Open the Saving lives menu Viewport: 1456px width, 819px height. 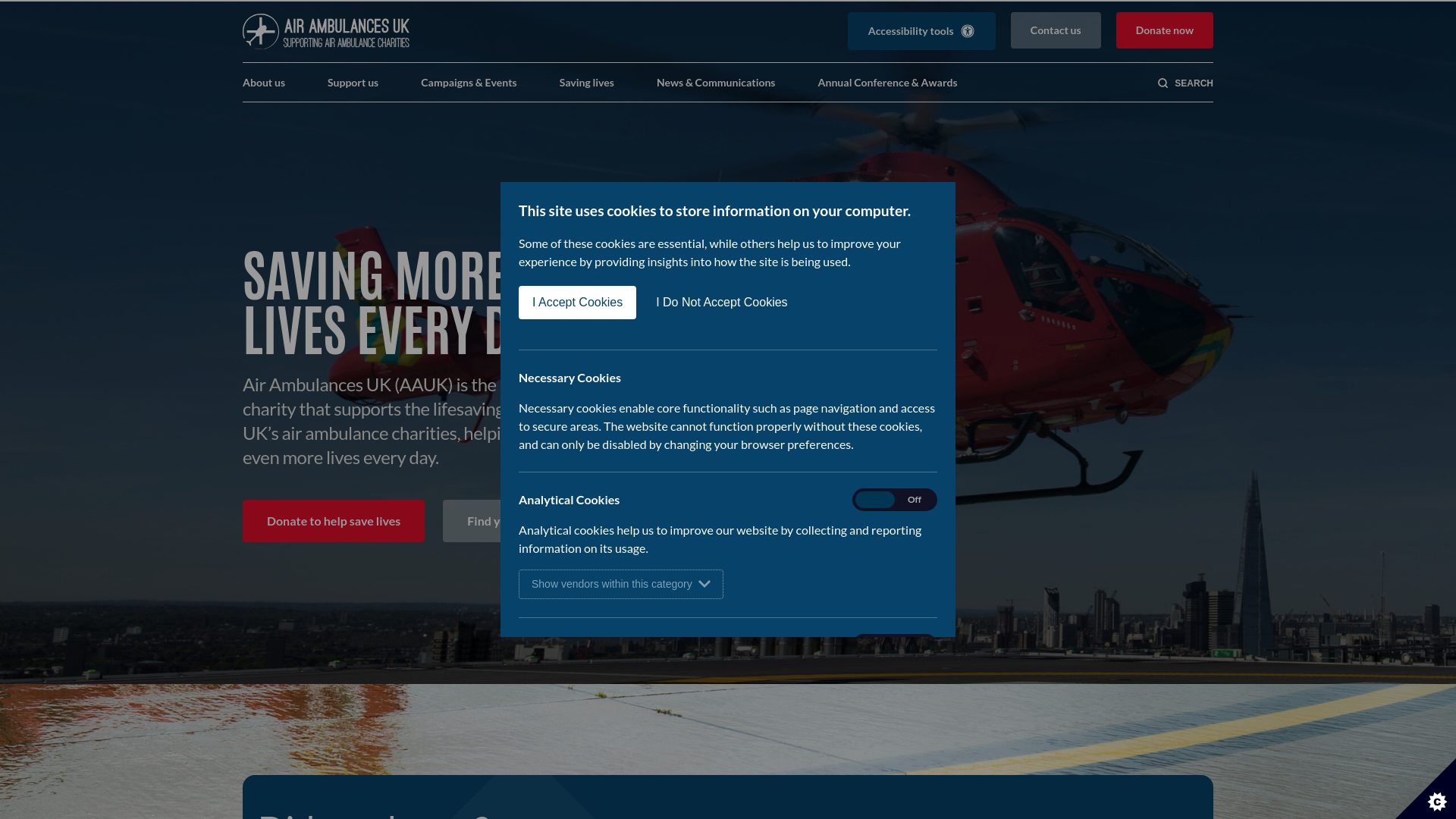click(587, 83)
